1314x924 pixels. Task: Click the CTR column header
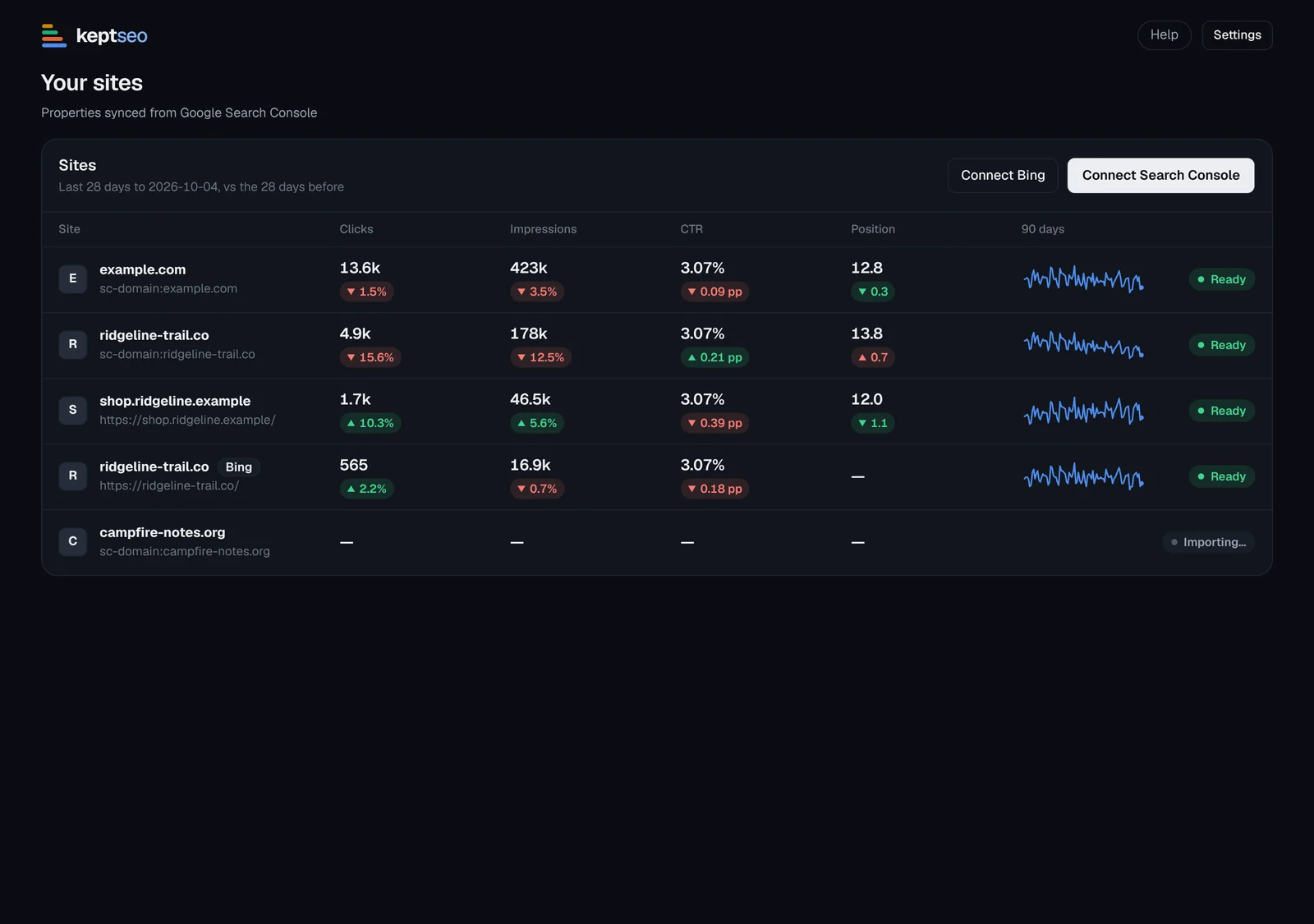coord(691,229)
